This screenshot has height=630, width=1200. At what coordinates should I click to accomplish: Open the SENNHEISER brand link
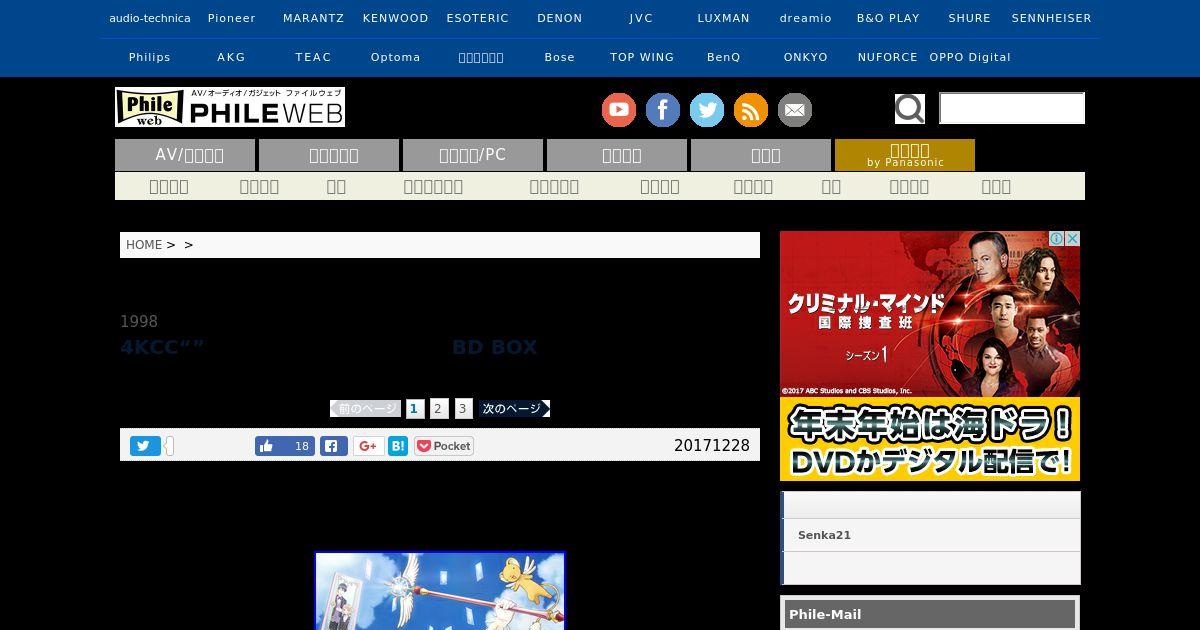point(1052,18)
